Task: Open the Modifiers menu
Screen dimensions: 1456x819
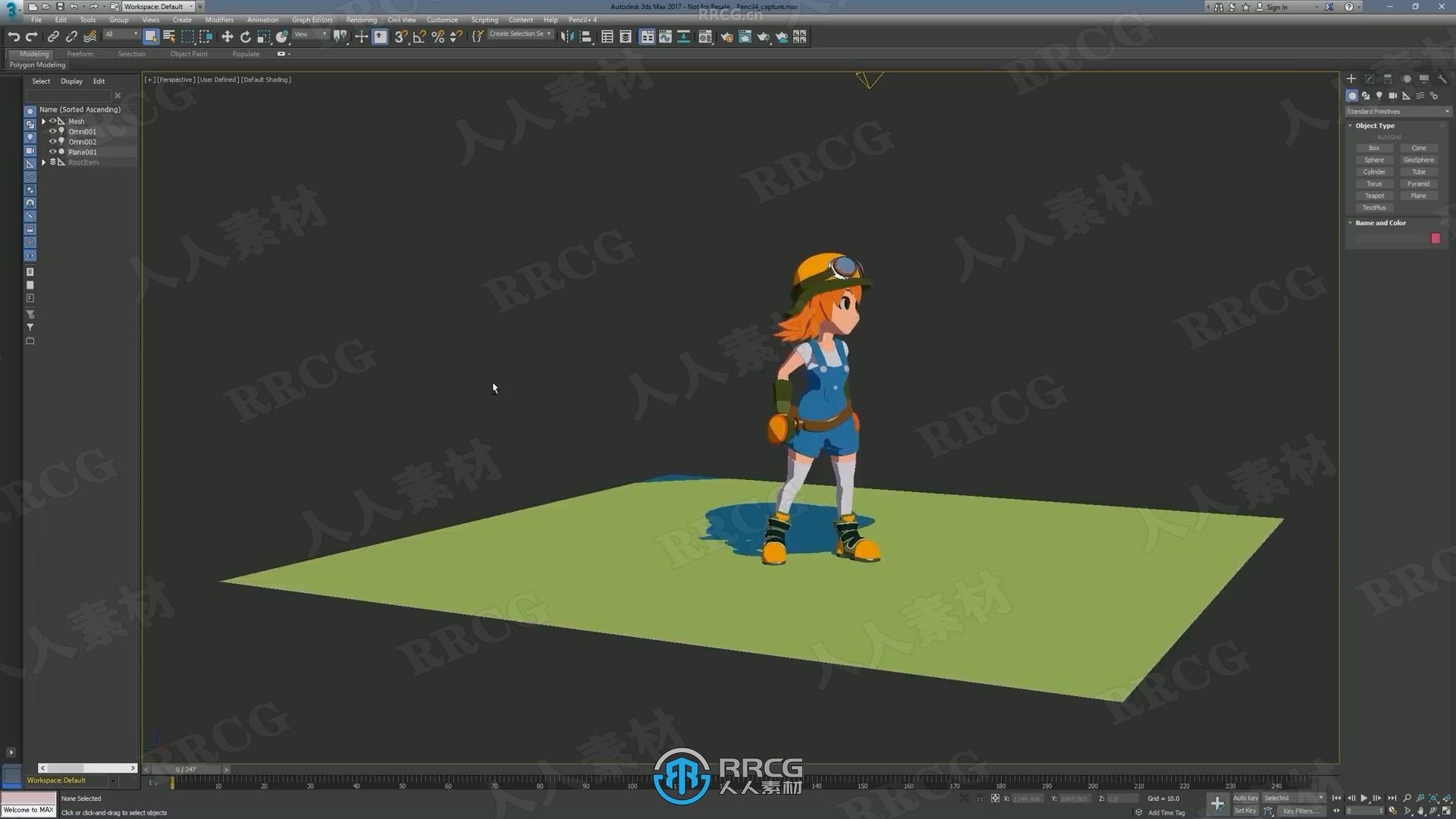Action: 219,20
